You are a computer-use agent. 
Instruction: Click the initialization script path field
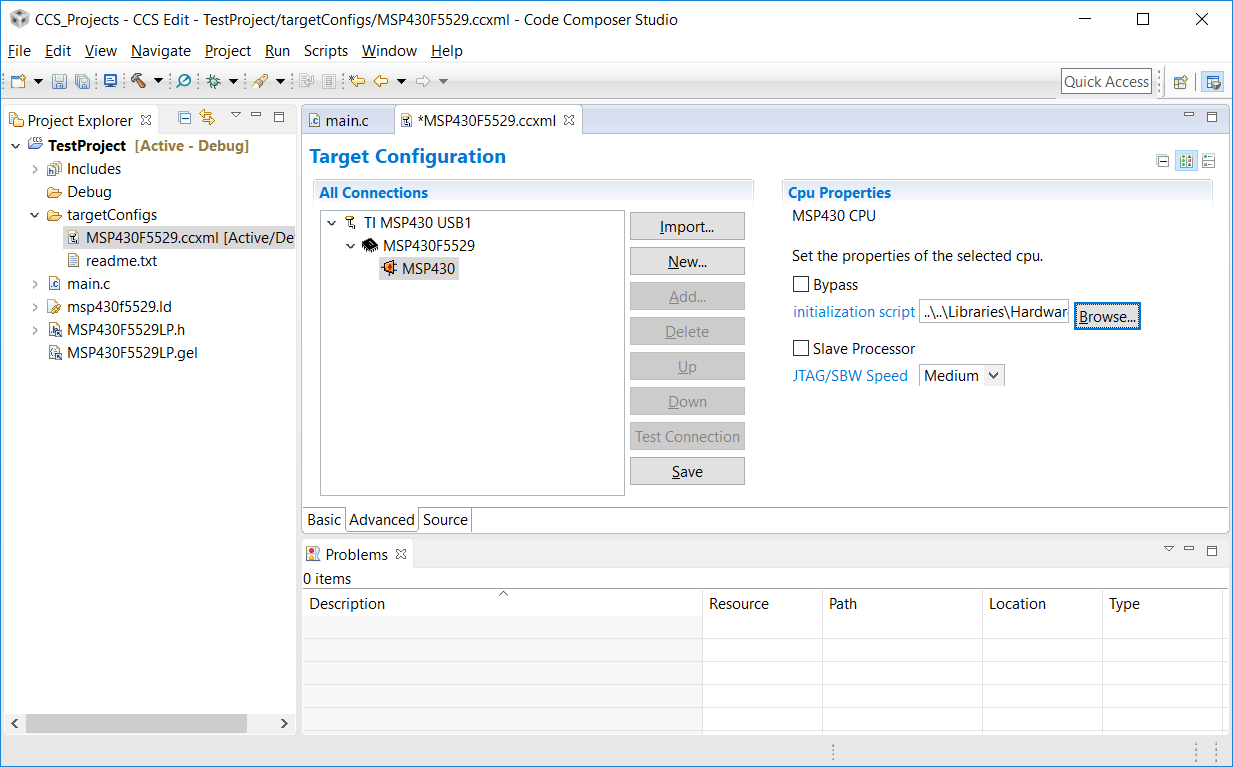(994, 312)
